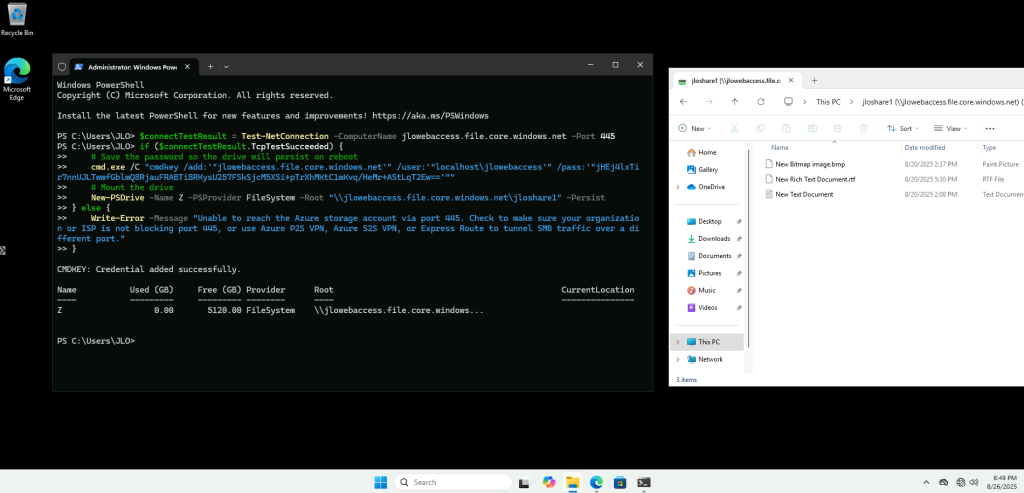
Task: Open Music pinned folder
Action: 707,290
